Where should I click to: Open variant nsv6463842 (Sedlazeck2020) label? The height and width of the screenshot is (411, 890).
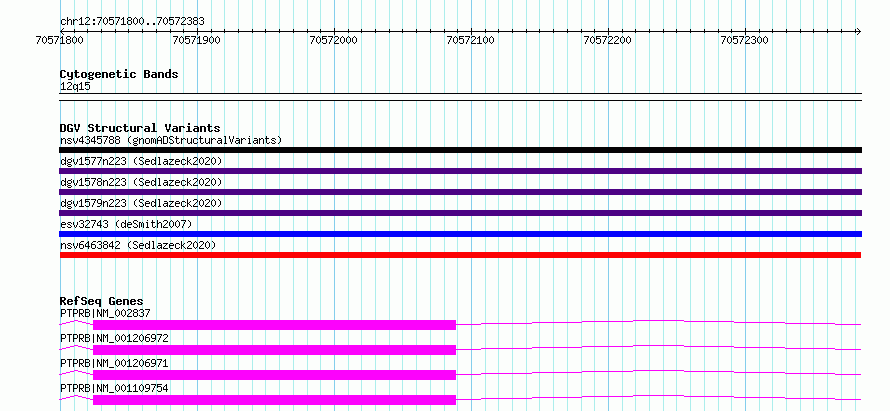[x=138, y=245]
